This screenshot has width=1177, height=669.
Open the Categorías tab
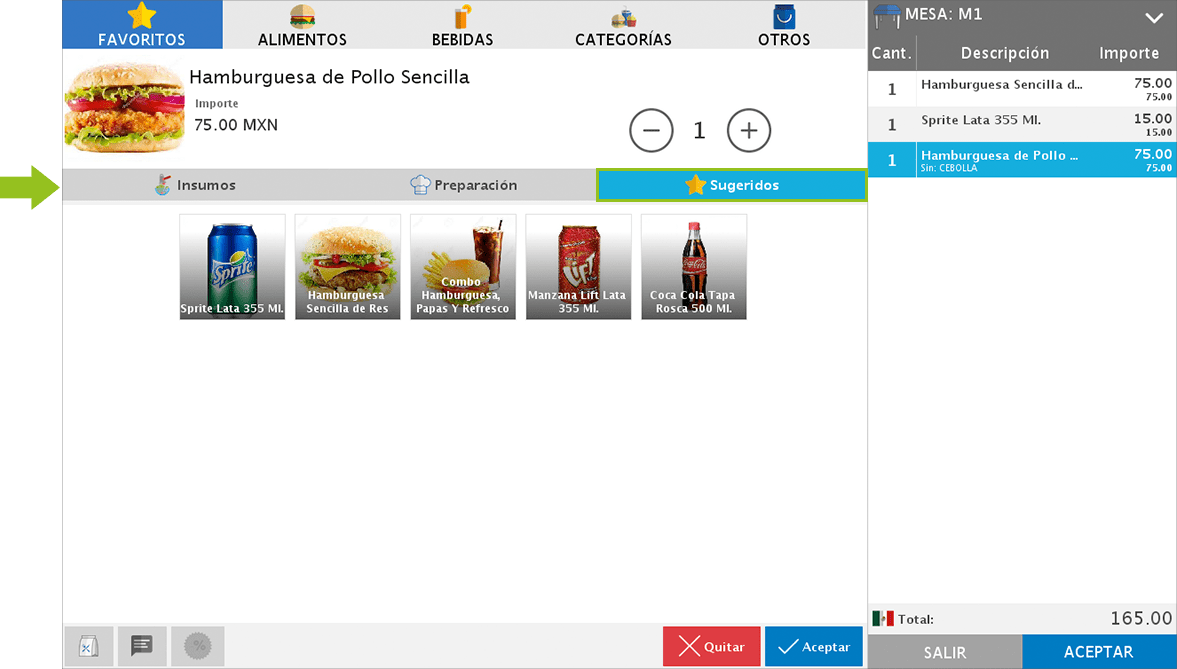(x=623, y=26)
